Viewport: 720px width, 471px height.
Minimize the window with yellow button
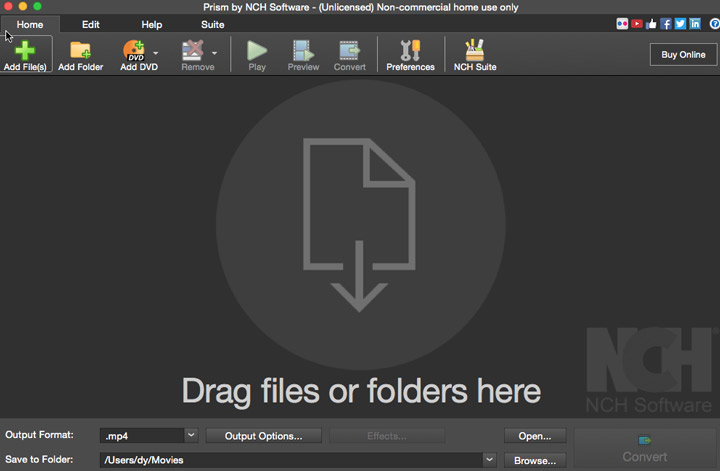(x=23, y=6)
